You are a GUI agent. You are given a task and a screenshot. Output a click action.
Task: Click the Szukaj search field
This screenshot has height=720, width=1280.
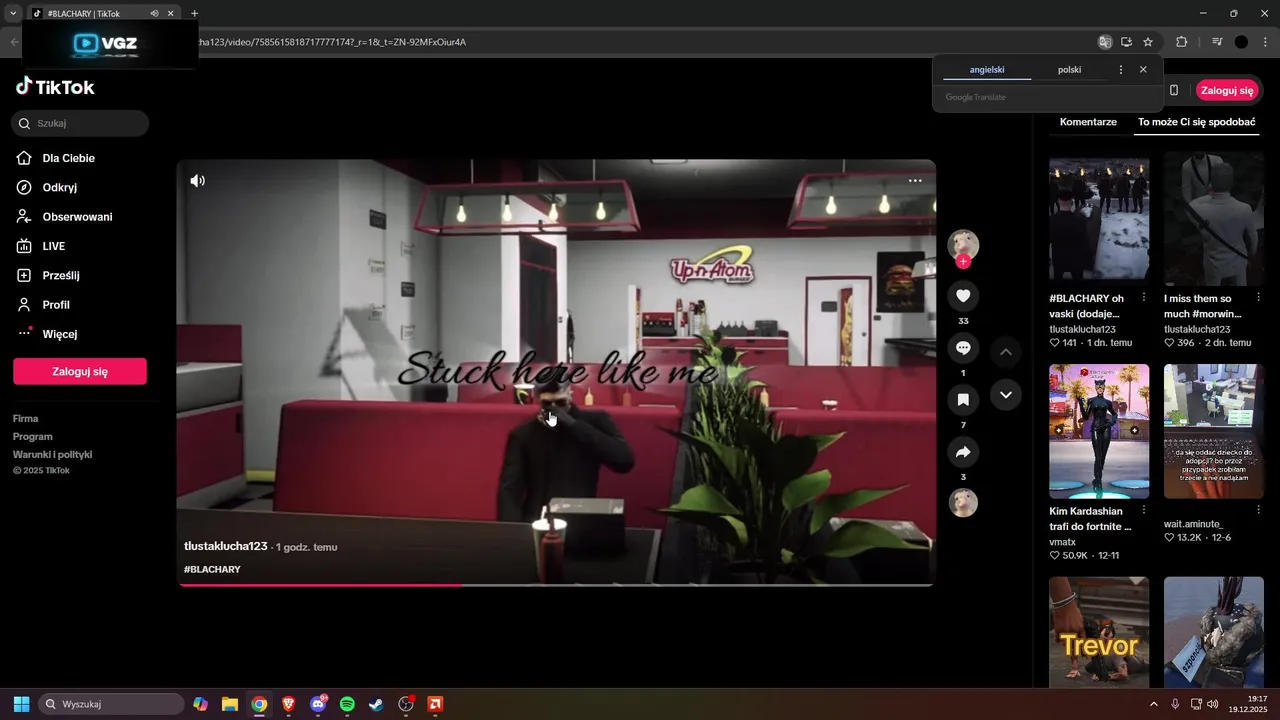coord(80,124)
